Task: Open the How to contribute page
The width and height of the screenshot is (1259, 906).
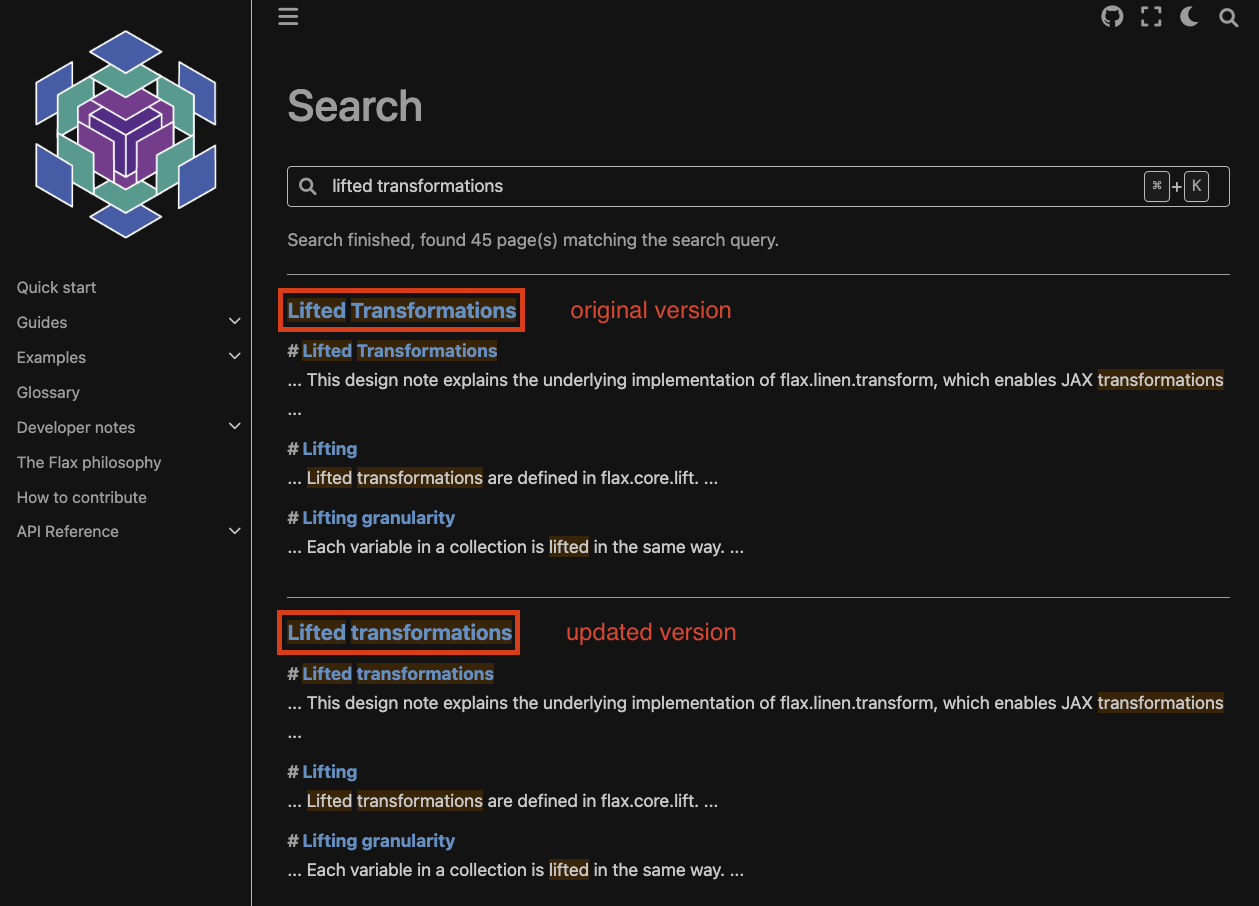Action: (81, 497)
